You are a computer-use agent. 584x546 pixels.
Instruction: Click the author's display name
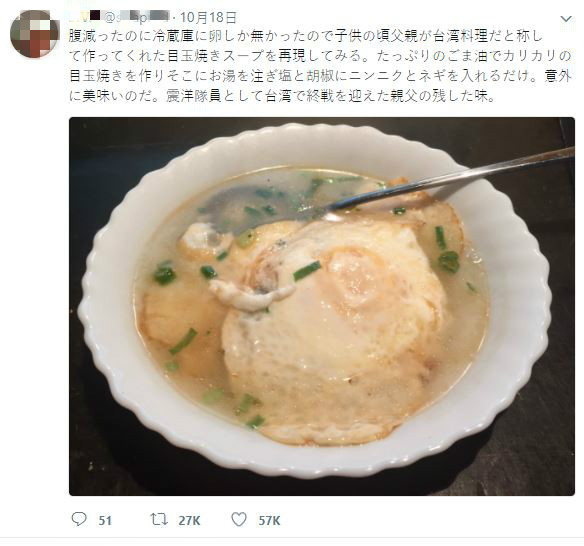coord(85,16)
